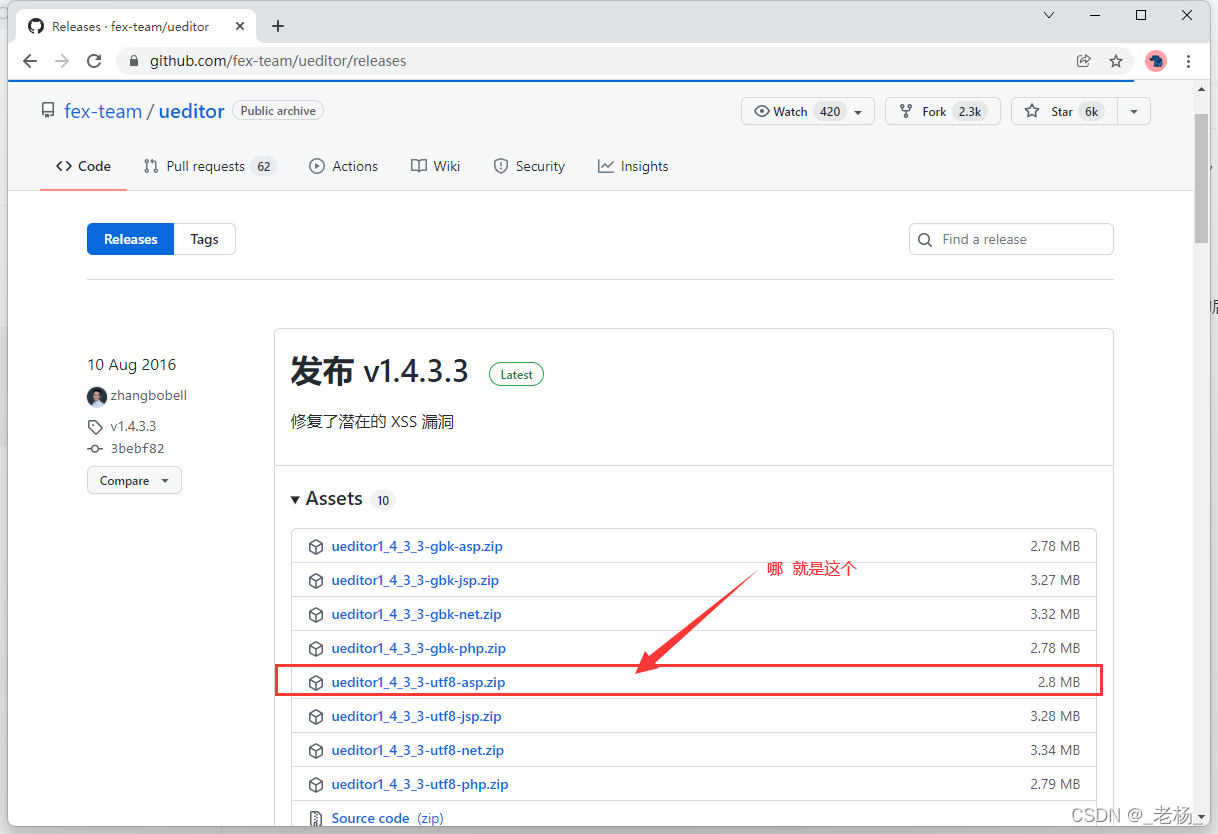Download ueditor1_4_3_3-gbk-jsp.zip

pos(415,580)
